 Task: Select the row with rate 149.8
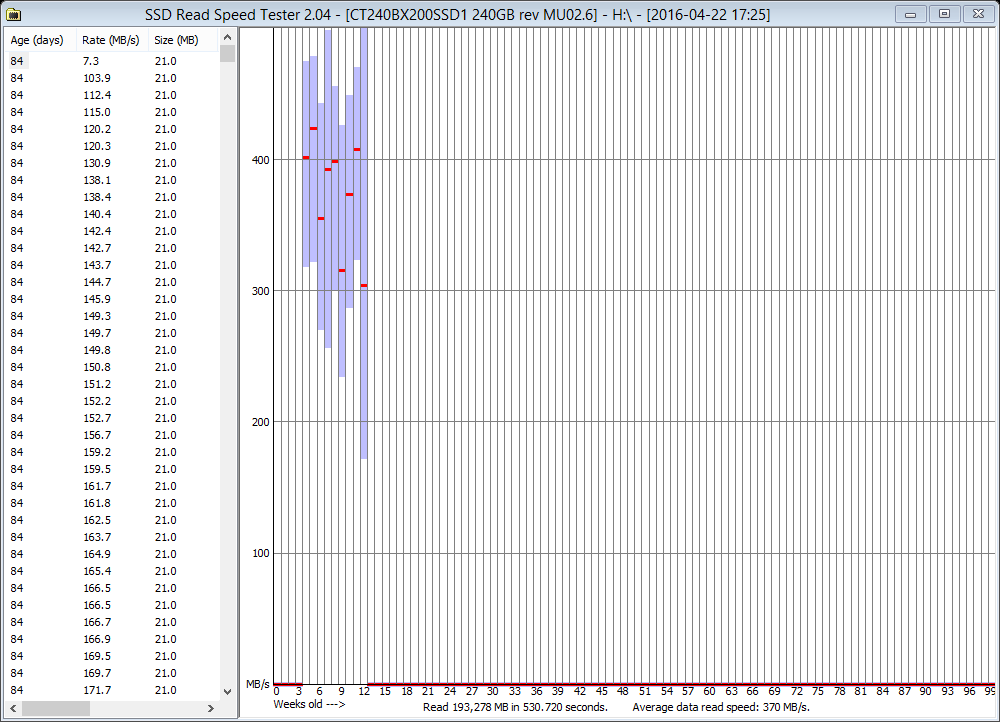click(112, 350)
